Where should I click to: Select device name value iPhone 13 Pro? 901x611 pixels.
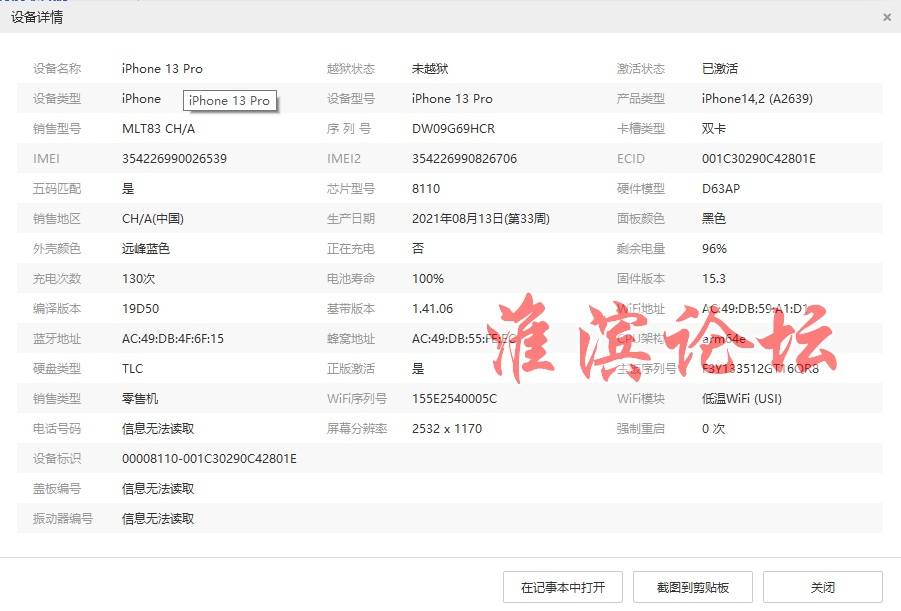(162, 68)
